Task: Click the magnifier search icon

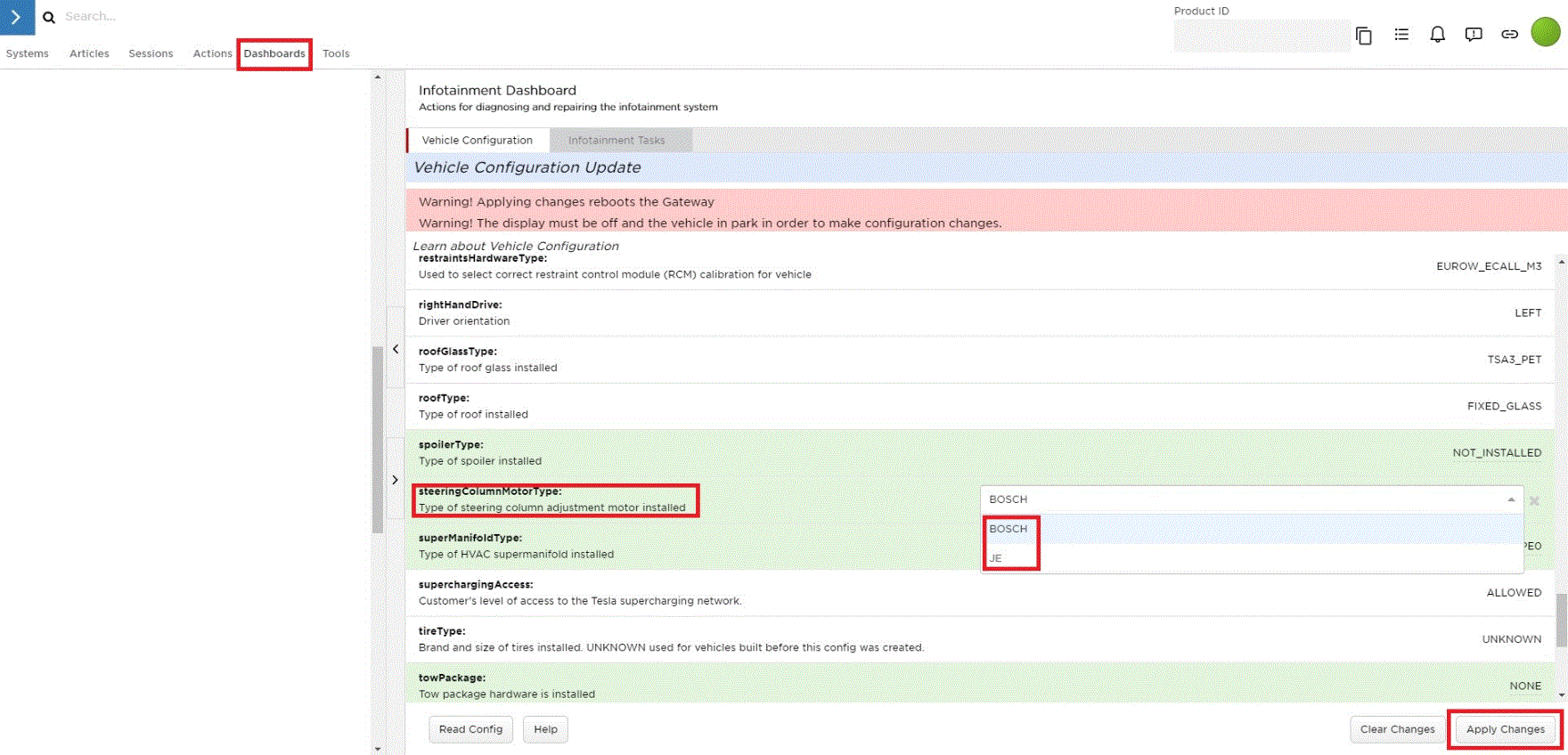Action: pyautogui.click(x=49, y=17)
